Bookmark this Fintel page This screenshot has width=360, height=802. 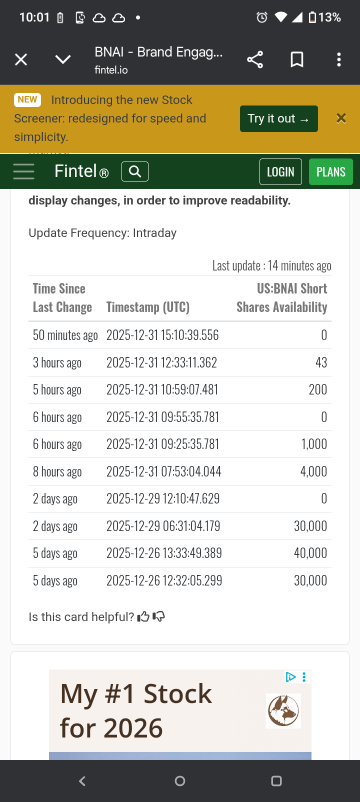[297, 60]
